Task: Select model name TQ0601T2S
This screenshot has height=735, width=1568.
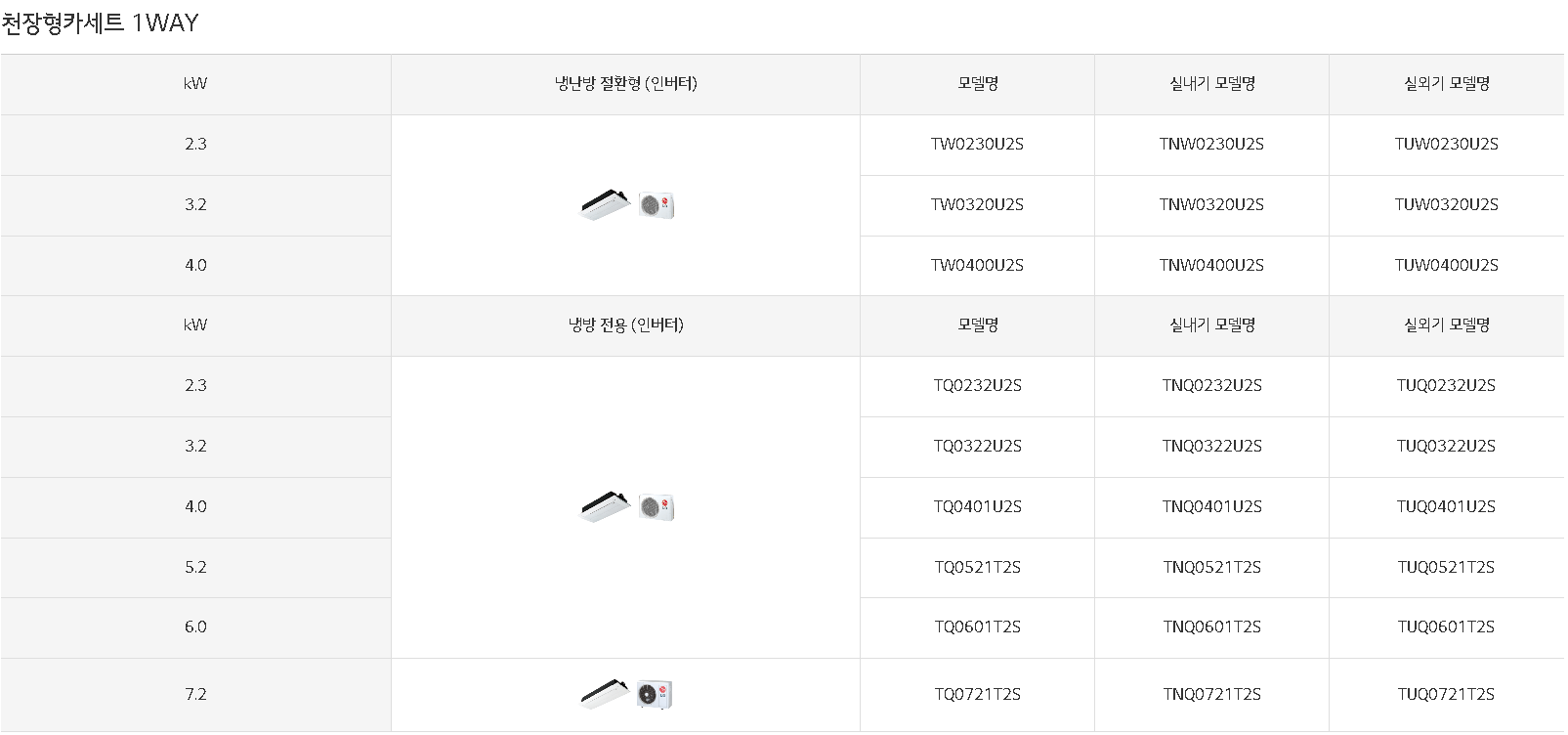Action: pos(977,627)
